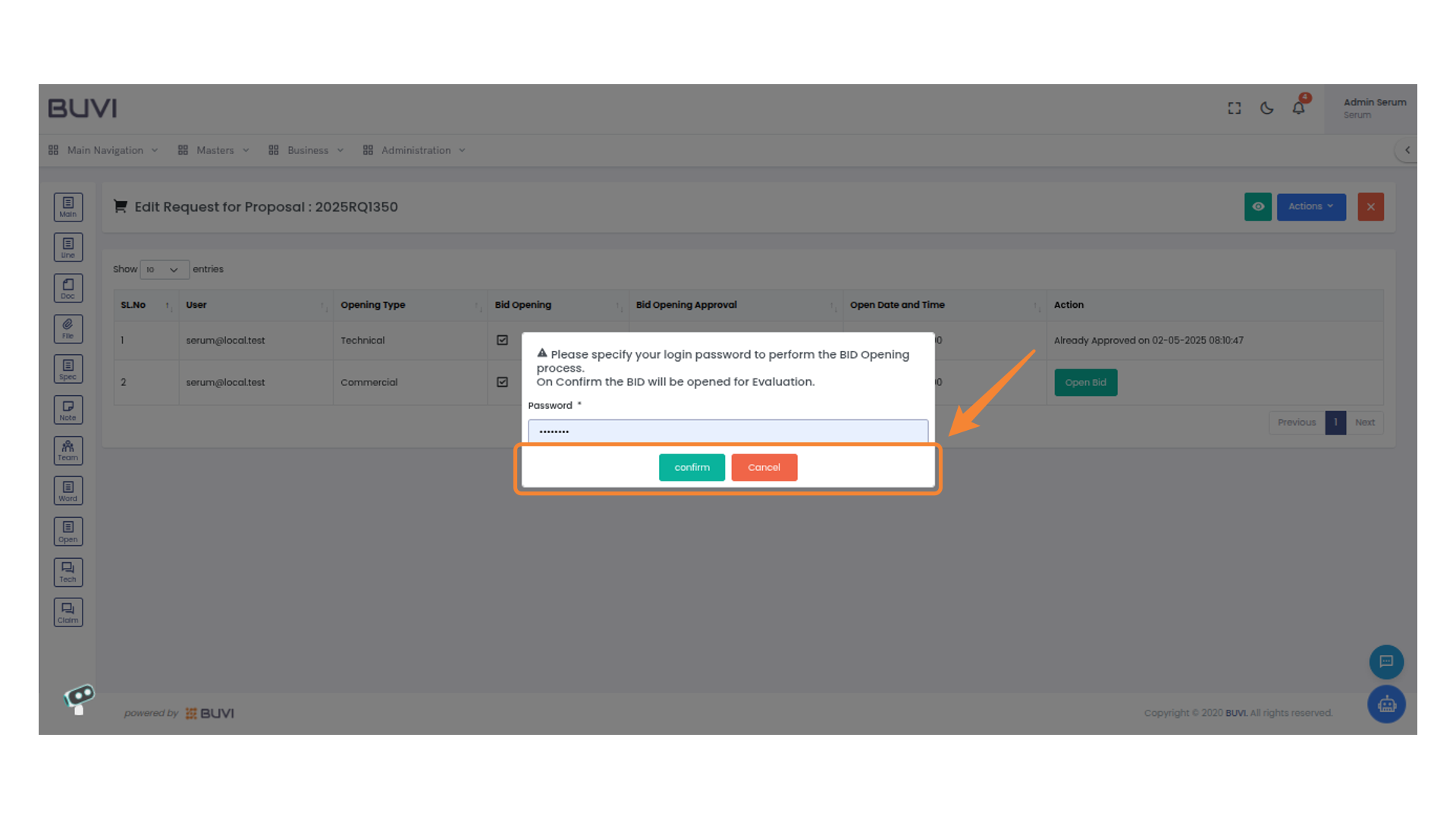Image resolution: width=1456 pixels, height=819 pixels.
Task: Click the File attachment sidebar icon
Action: tap(68, 328)
